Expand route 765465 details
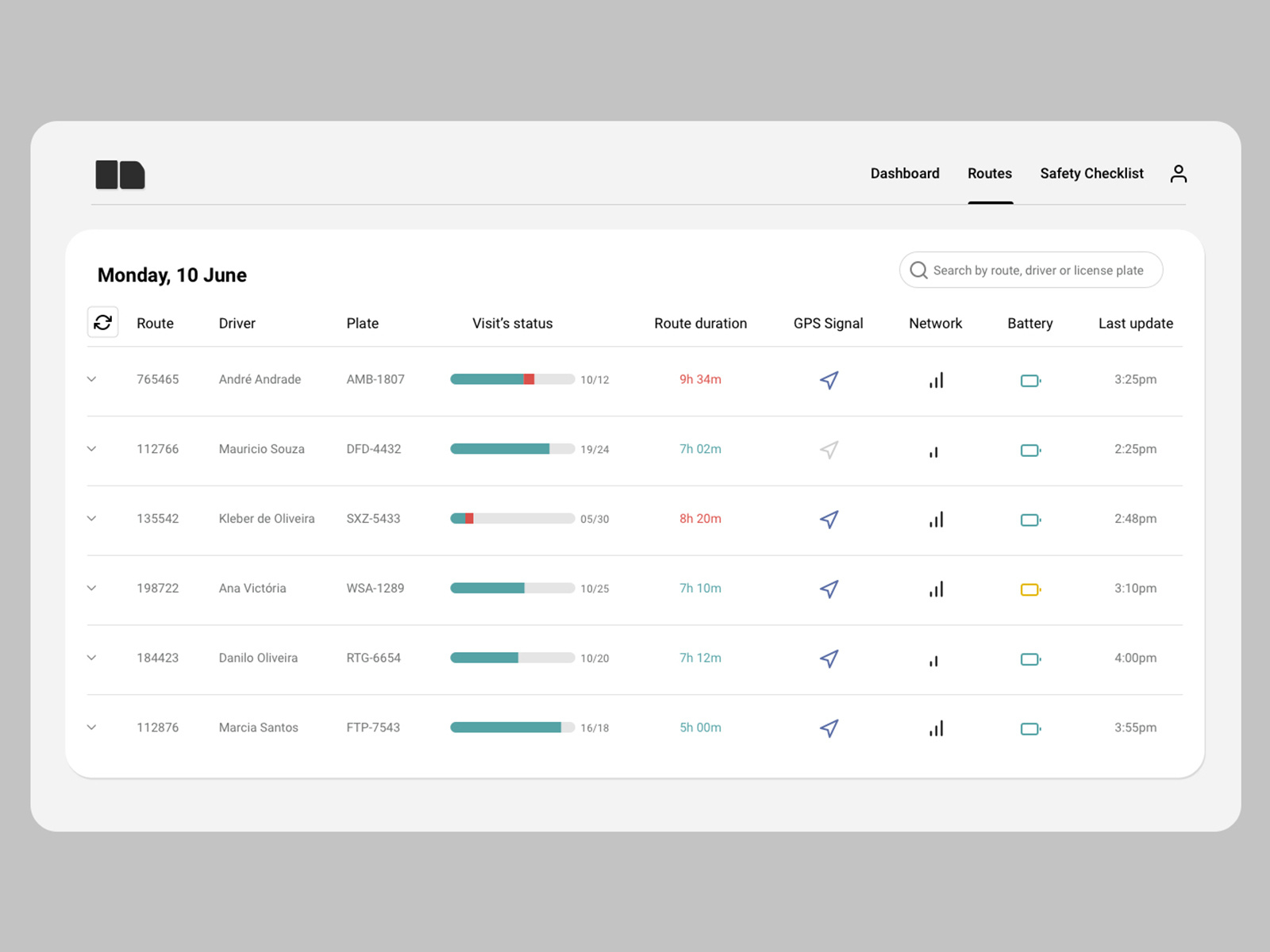1270x952 pixels. (91, 380)
